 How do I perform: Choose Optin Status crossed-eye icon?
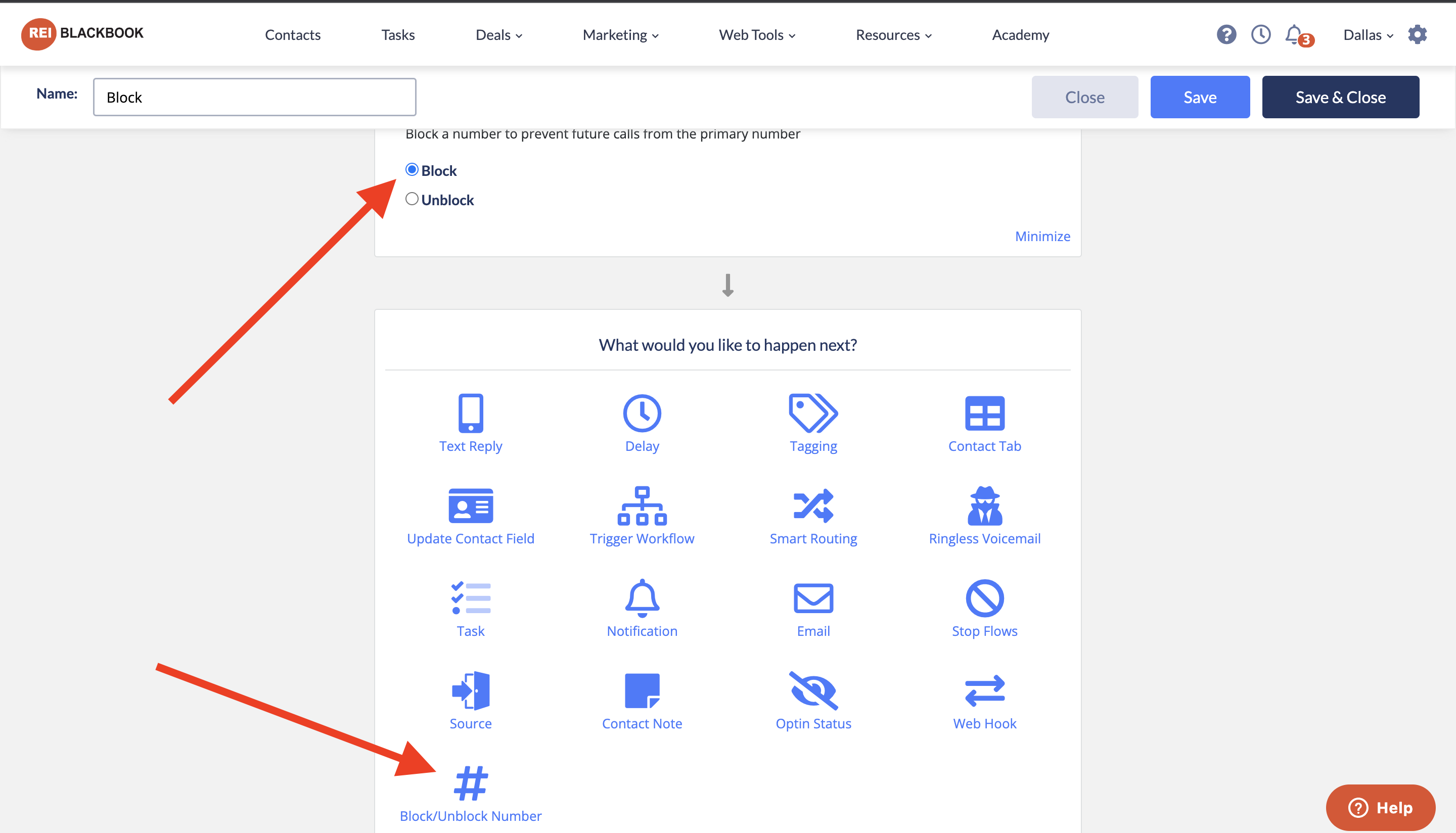pyautogui.click(x=813, y=690)
